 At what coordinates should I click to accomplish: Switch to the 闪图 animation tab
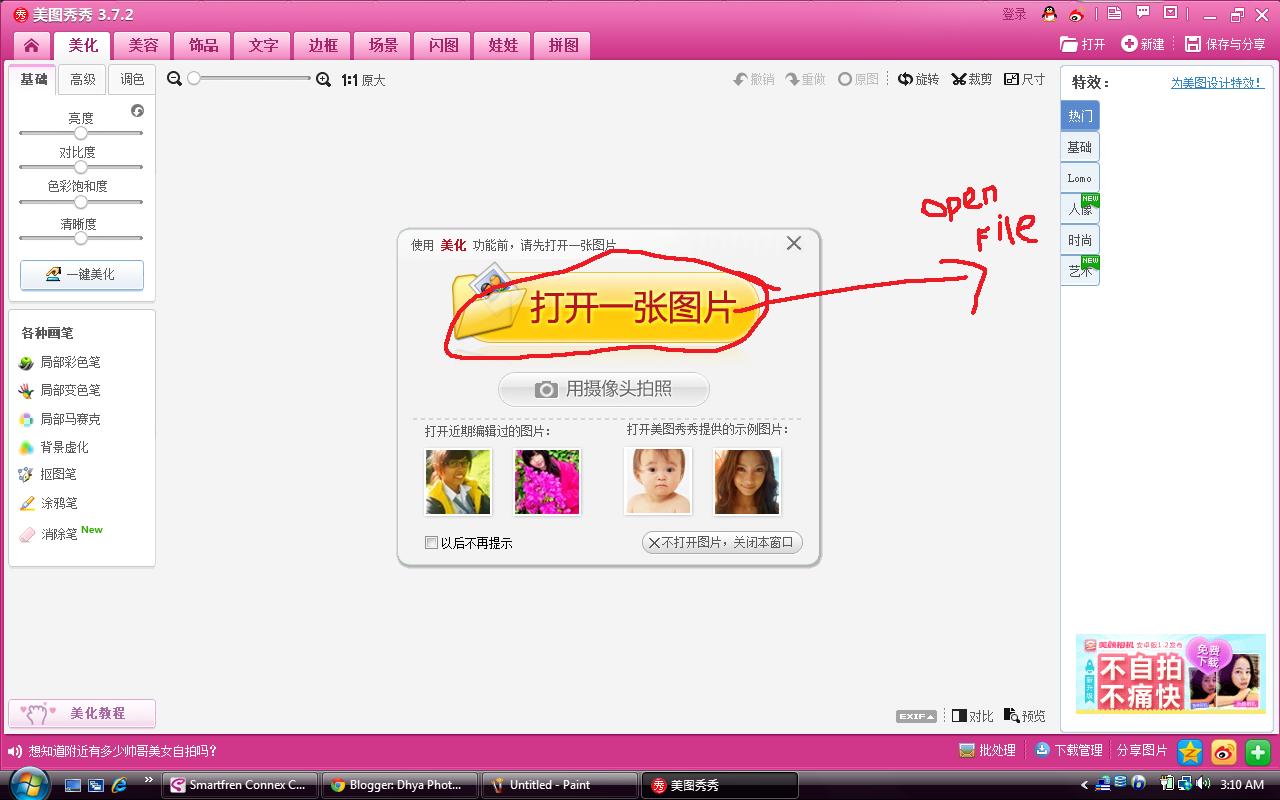point(443,45)
